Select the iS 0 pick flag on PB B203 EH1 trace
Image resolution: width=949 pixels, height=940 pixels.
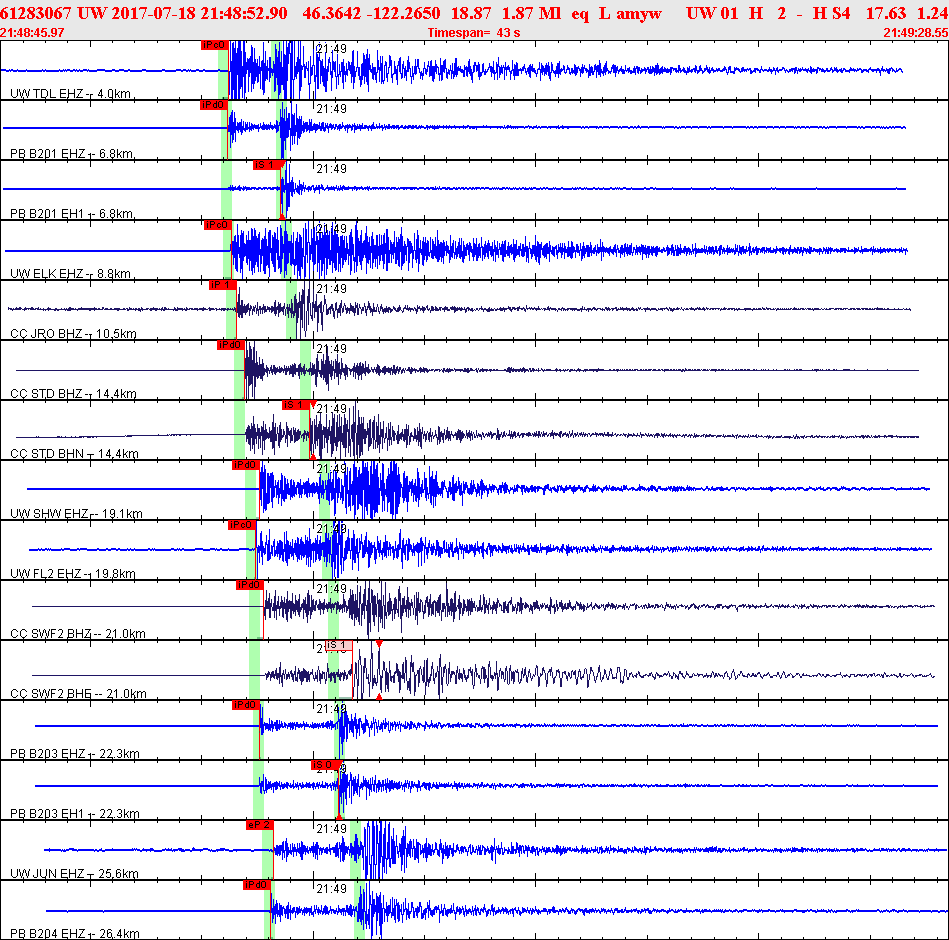click(x=326, y=765)
